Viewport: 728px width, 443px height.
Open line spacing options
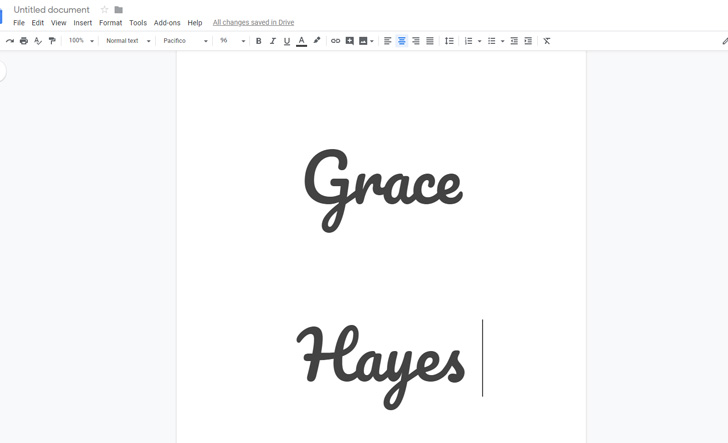(449, 41)
